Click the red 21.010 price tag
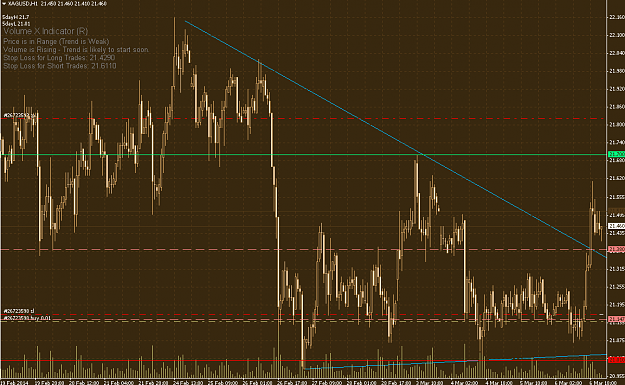 [x=616, y=360]
